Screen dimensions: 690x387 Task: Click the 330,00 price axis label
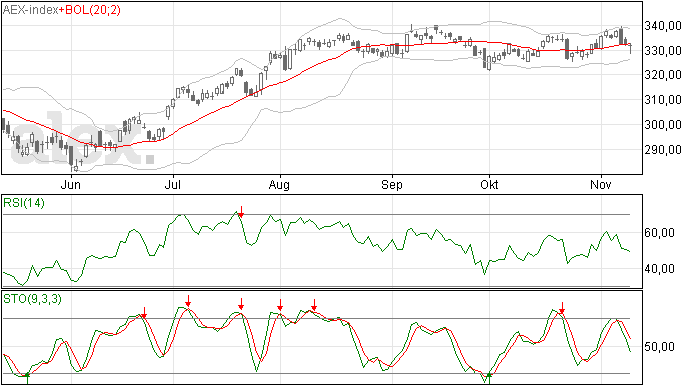click(x=663, y=51)
